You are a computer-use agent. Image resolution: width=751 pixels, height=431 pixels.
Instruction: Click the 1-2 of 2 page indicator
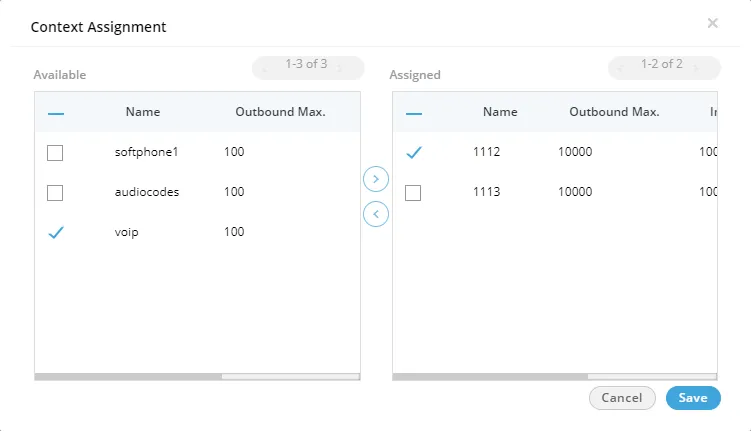662,64
